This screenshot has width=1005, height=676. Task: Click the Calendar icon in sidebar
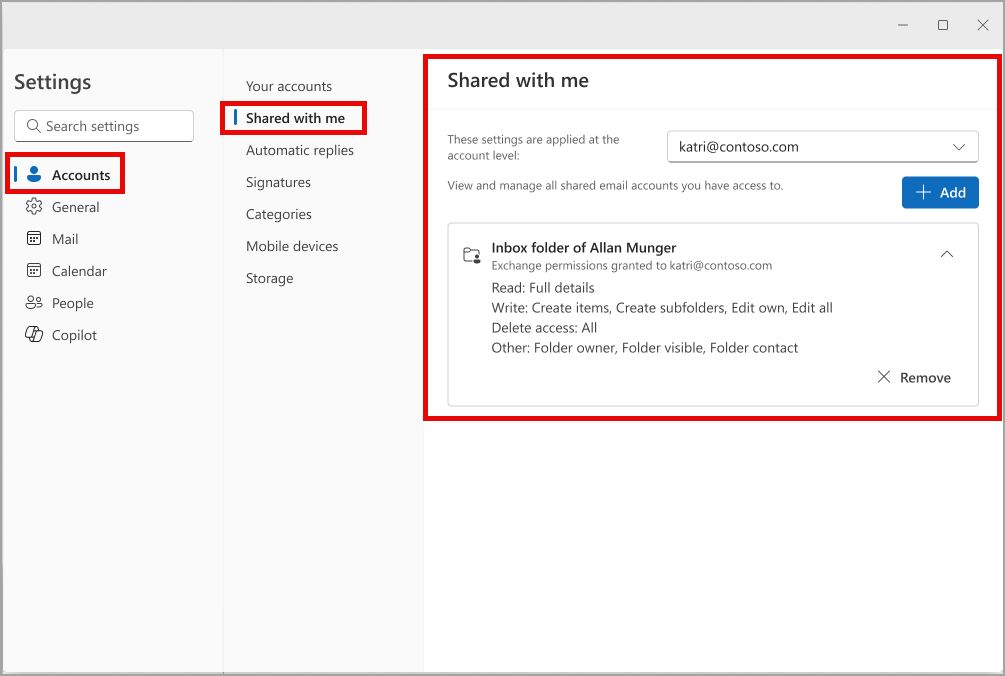point(34,270)
